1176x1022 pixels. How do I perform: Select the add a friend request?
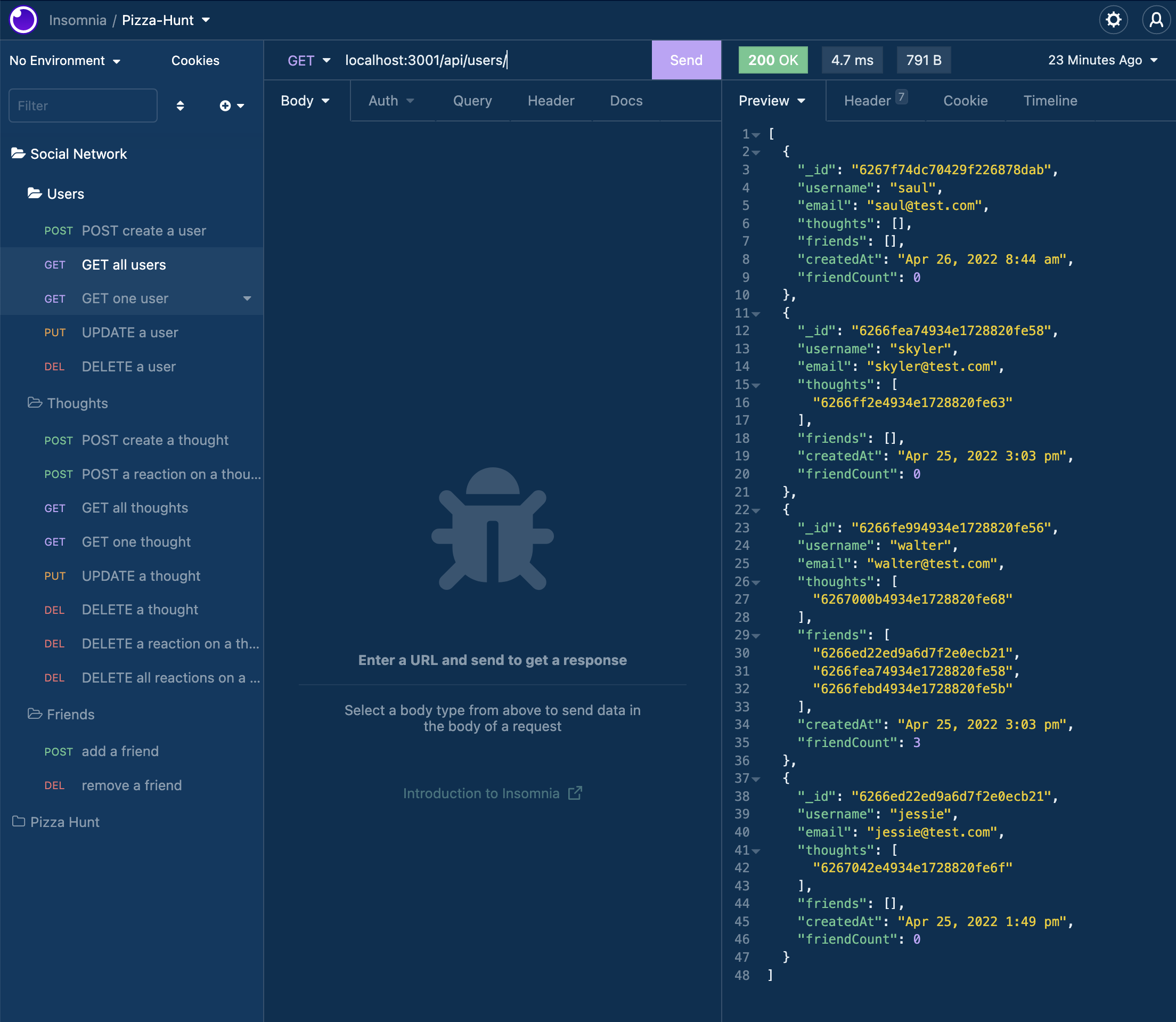(x=132, y=751)
